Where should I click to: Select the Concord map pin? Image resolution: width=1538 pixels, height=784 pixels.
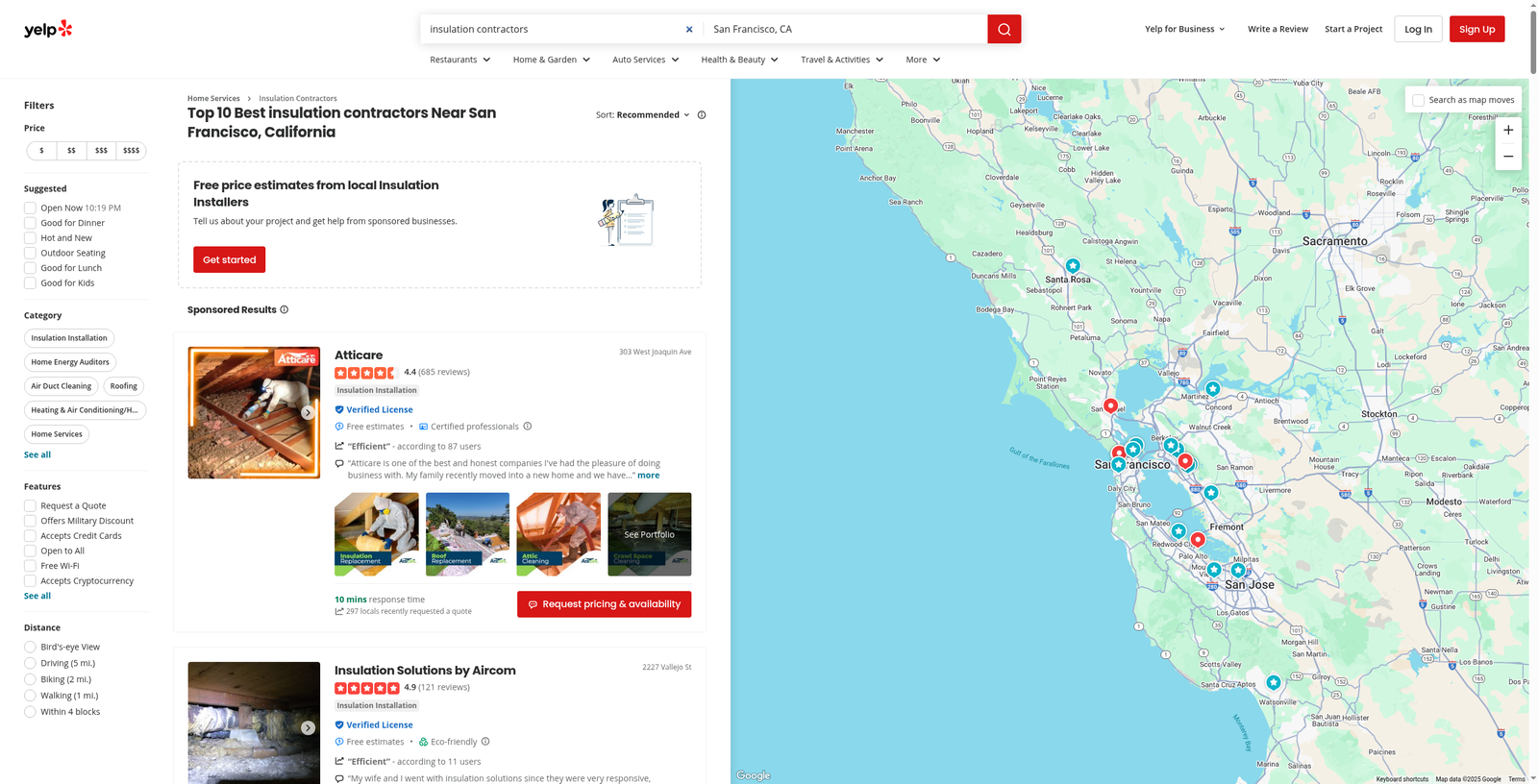1213,389
